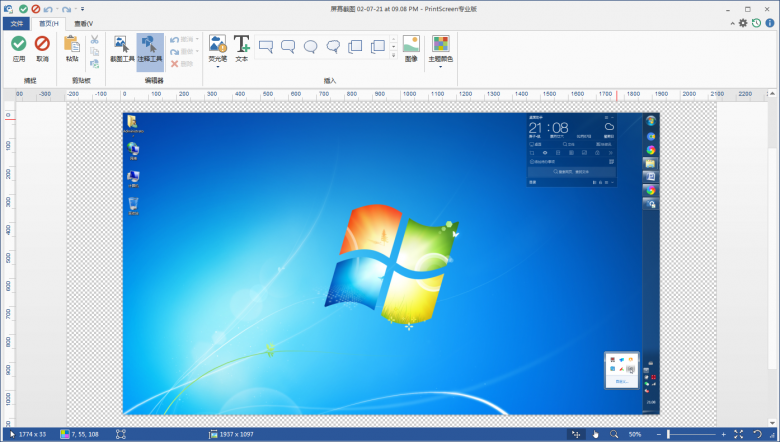Open settings via the gear icon
Screen dimensions: 780x442
(x=743, y=23)
